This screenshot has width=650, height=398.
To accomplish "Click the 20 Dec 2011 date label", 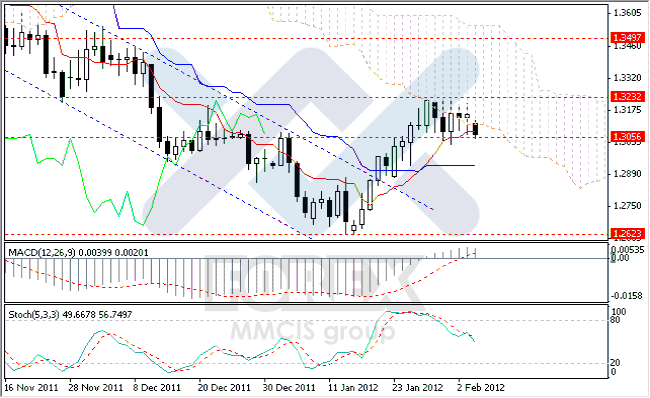I will tap(224, 388).
